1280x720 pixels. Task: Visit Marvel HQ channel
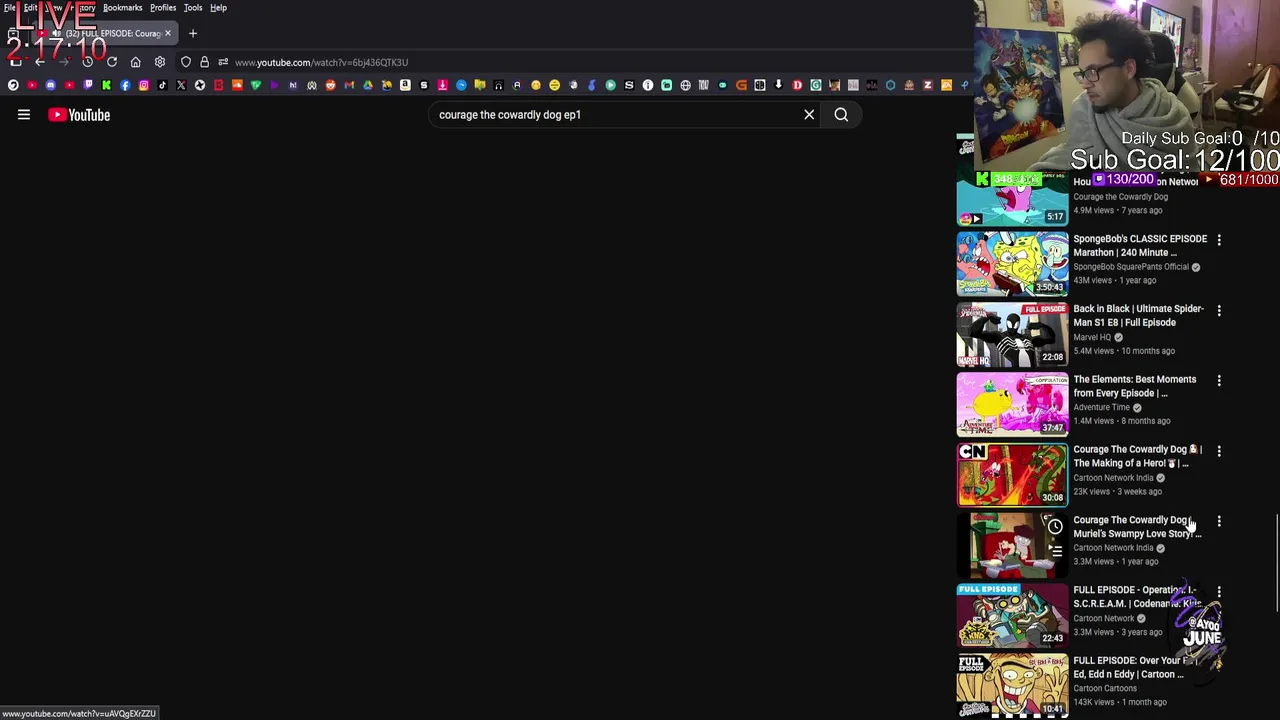tap(1092, 337)
